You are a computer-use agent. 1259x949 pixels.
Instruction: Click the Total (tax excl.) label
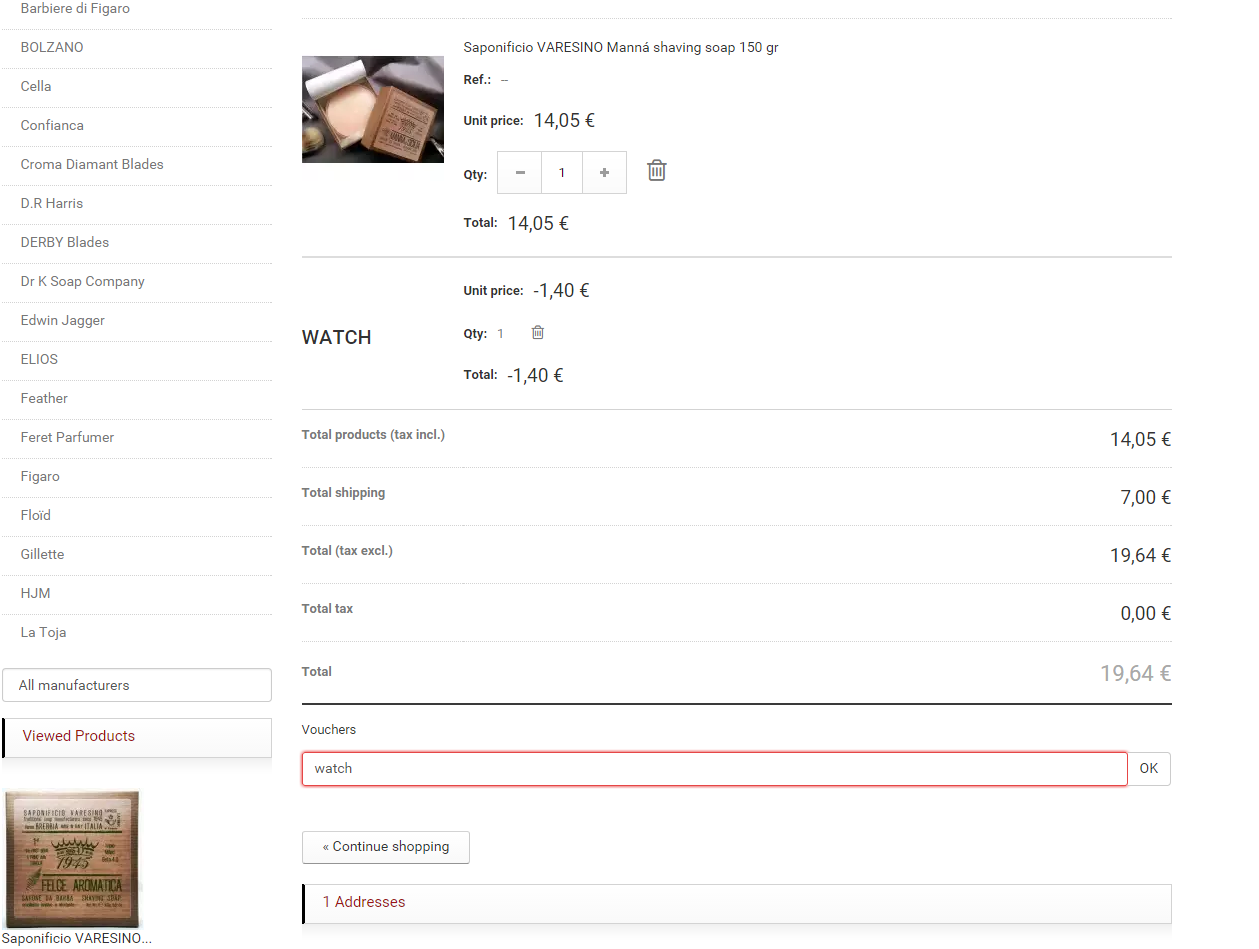tap(347, 551)
